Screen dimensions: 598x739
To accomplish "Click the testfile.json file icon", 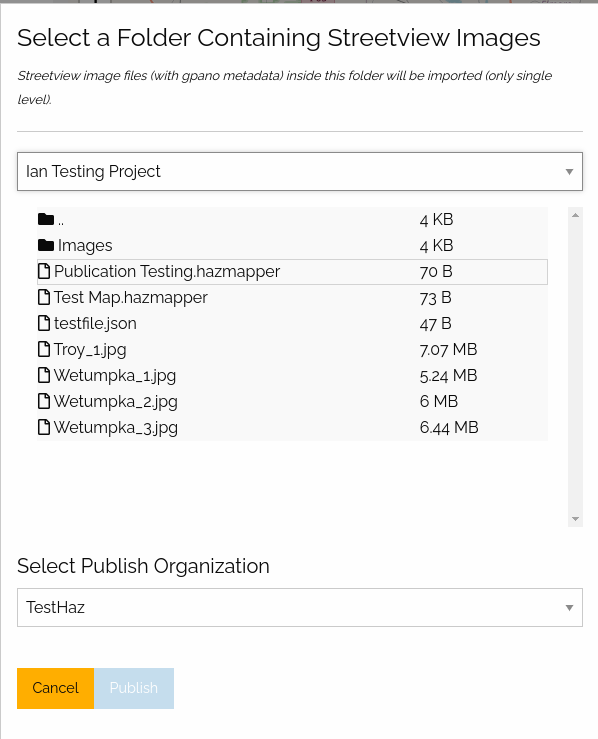I will 44,323.
